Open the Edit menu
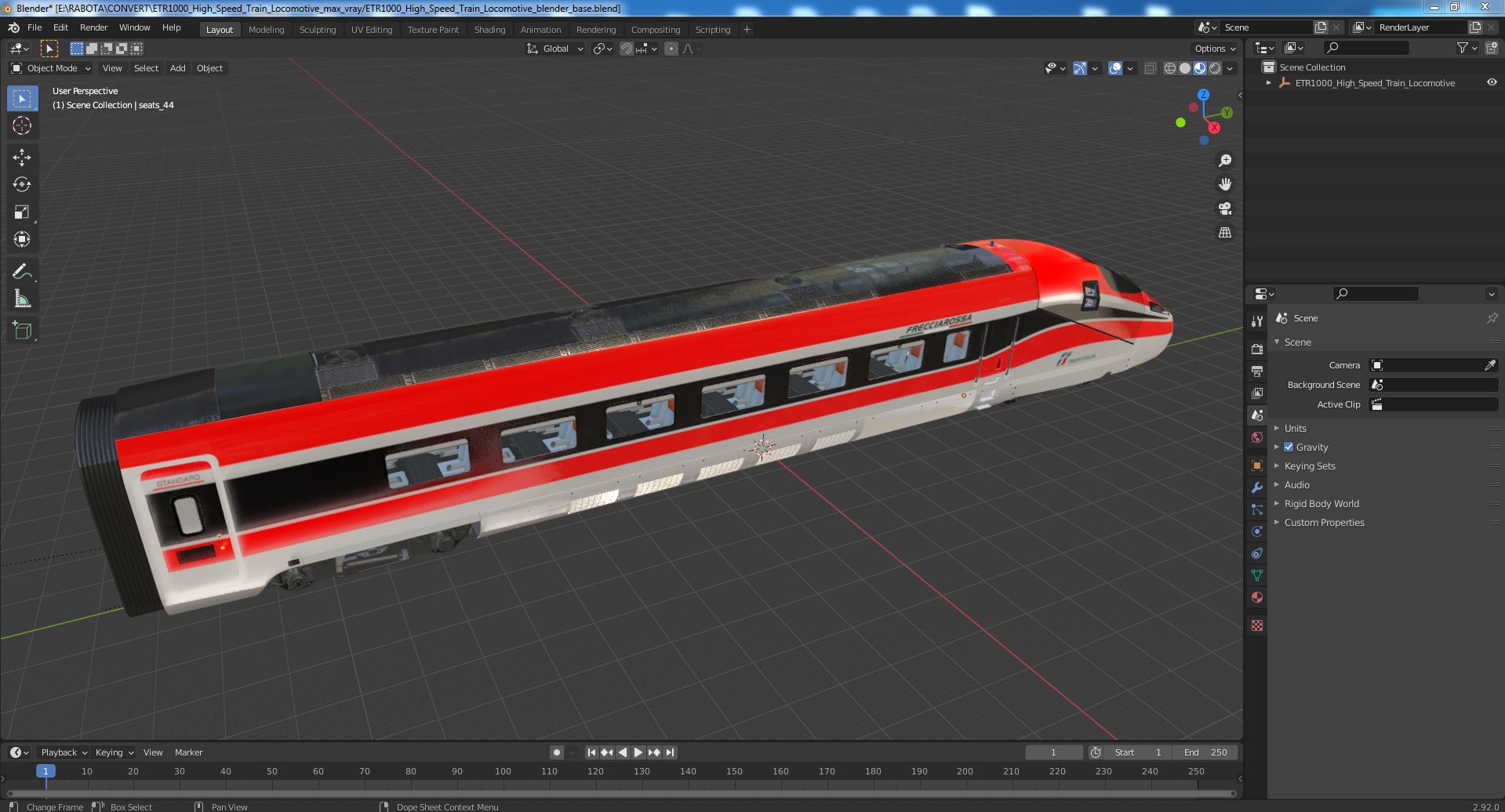This screenshot has width=1505, height=812. pos(60,27)
